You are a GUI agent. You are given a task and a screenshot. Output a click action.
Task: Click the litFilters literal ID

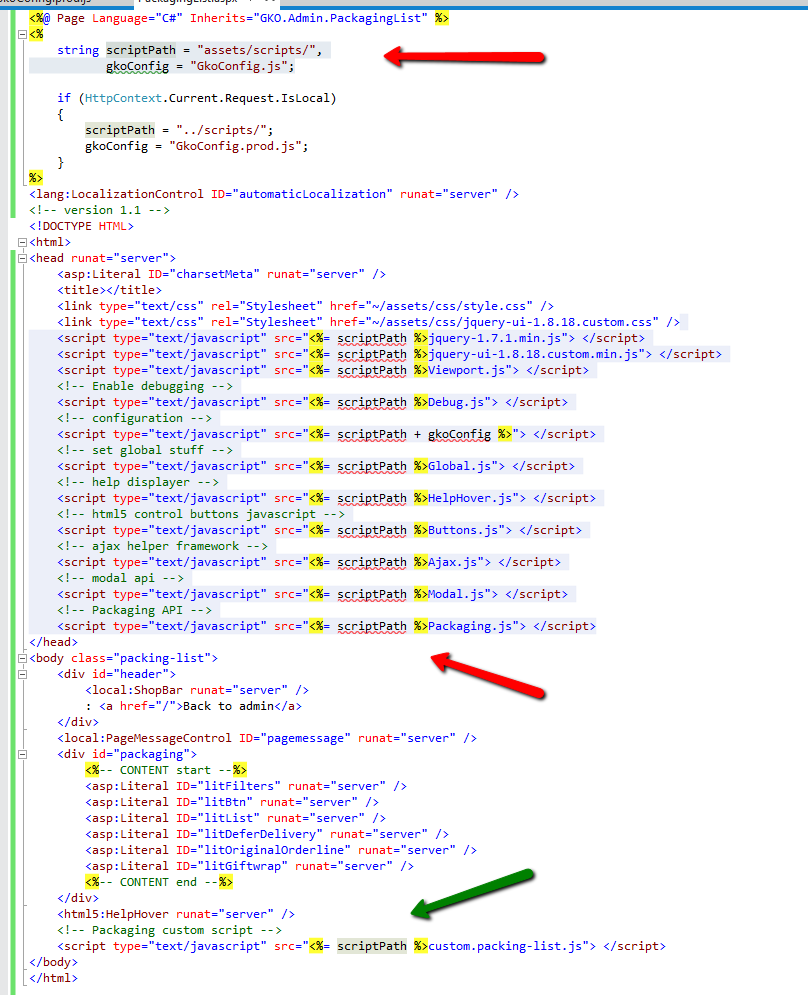(x=239, y=786)
